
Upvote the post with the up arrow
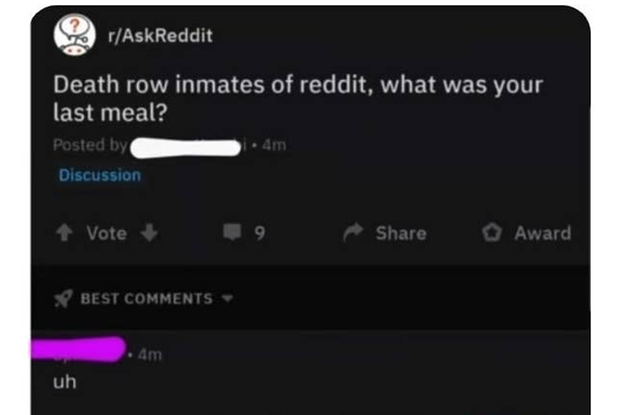[64, 233]
